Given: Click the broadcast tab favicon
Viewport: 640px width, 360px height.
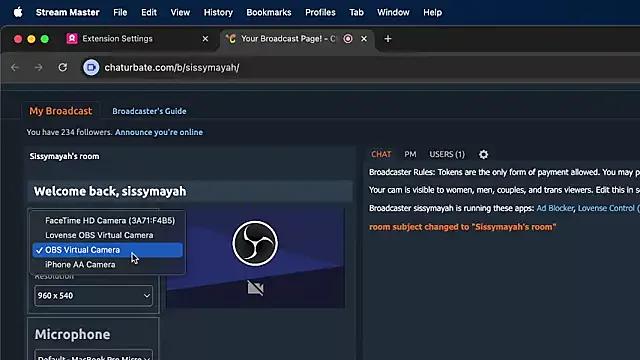Looking at the screenshot, I should coord(231,38).
